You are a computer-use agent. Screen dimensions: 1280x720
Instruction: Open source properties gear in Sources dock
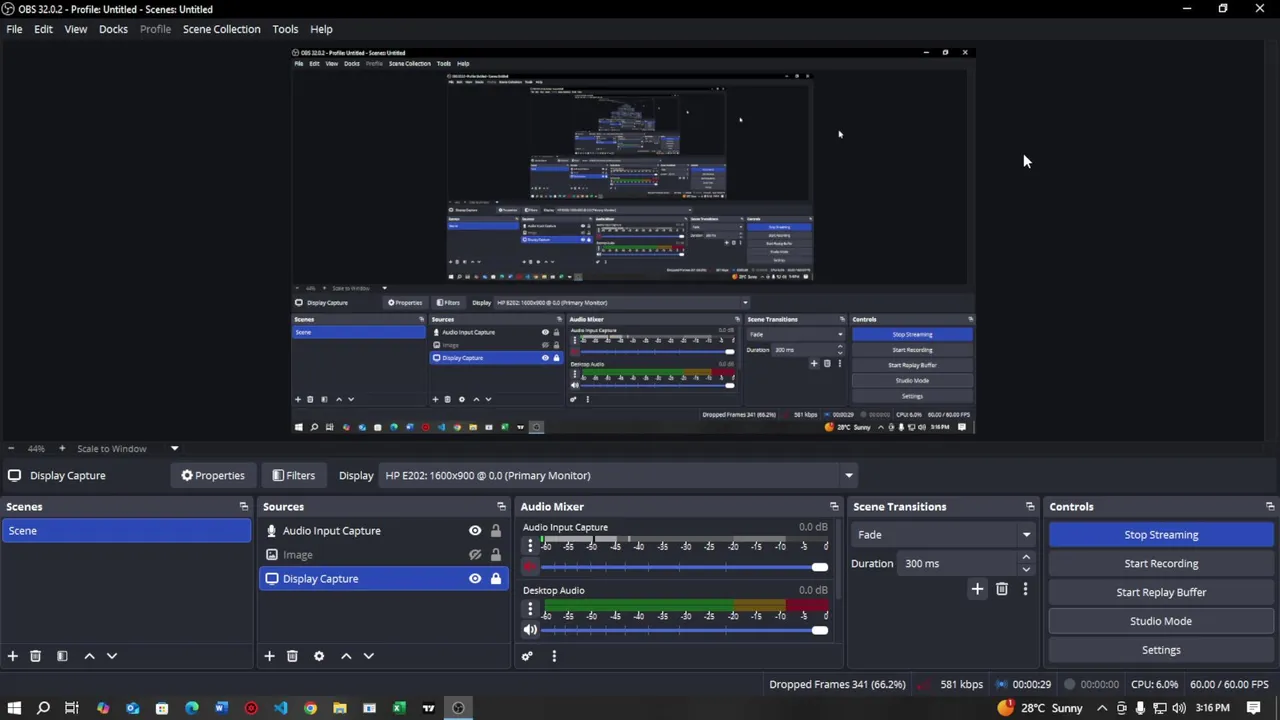[319, 656]
